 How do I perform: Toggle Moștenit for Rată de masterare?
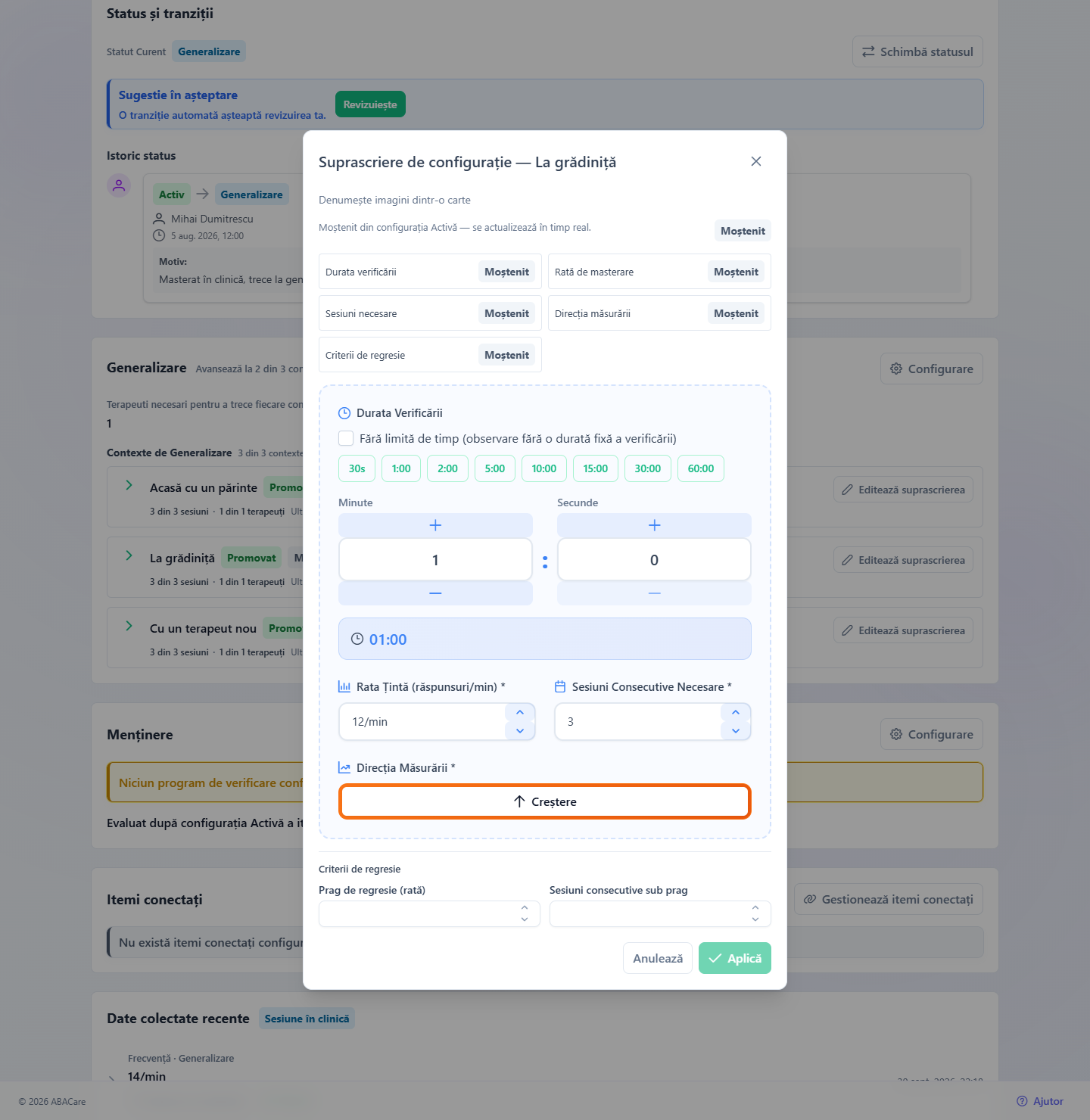click(736, 272)
